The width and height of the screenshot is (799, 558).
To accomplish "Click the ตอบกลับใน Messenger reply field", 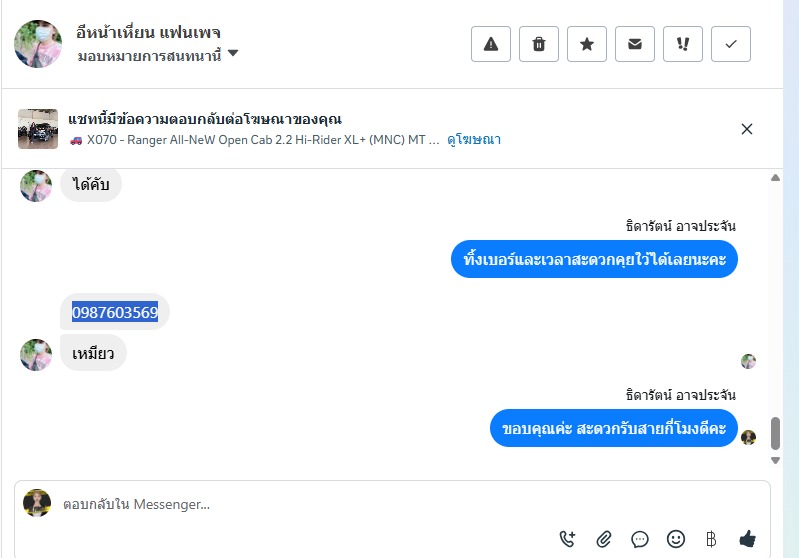I will 300,505.
